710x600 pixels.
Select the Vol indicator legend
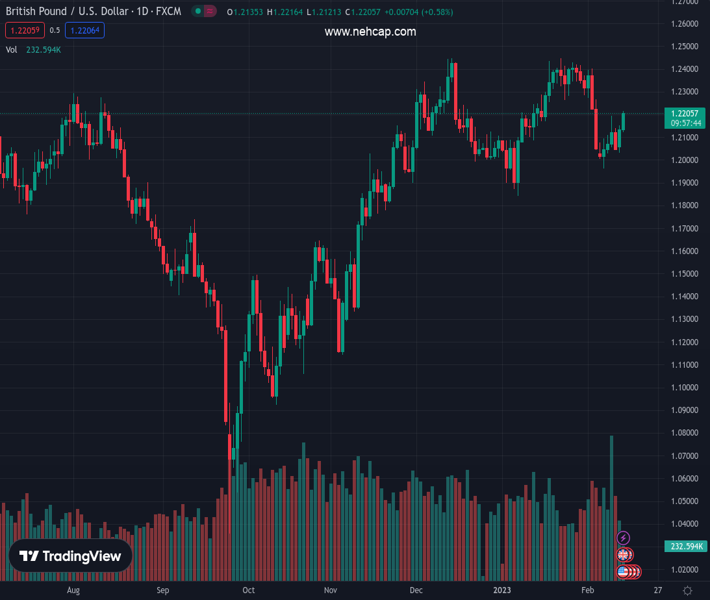(x=11, y=49)
